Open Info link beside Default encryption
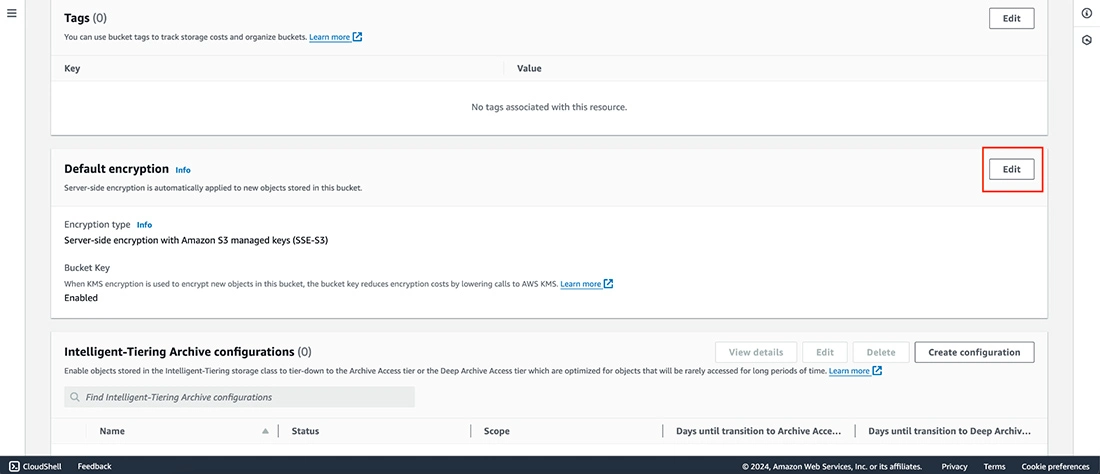This screenshot has height=474, width=1100. (x=183, y=170)
